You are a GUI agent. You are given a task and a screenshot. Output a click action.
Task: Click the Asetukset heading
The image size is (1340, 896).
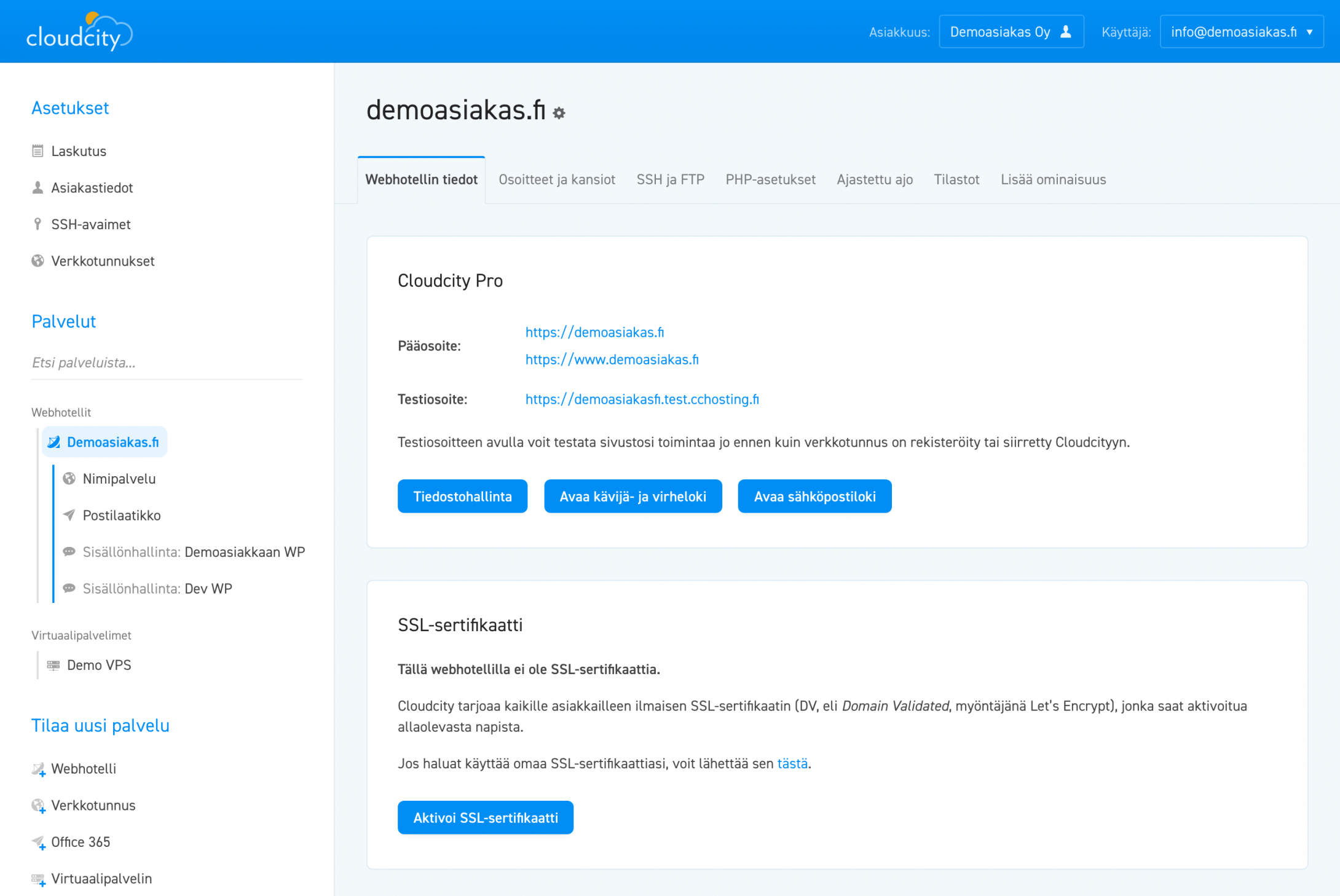(x=70, y=108)
